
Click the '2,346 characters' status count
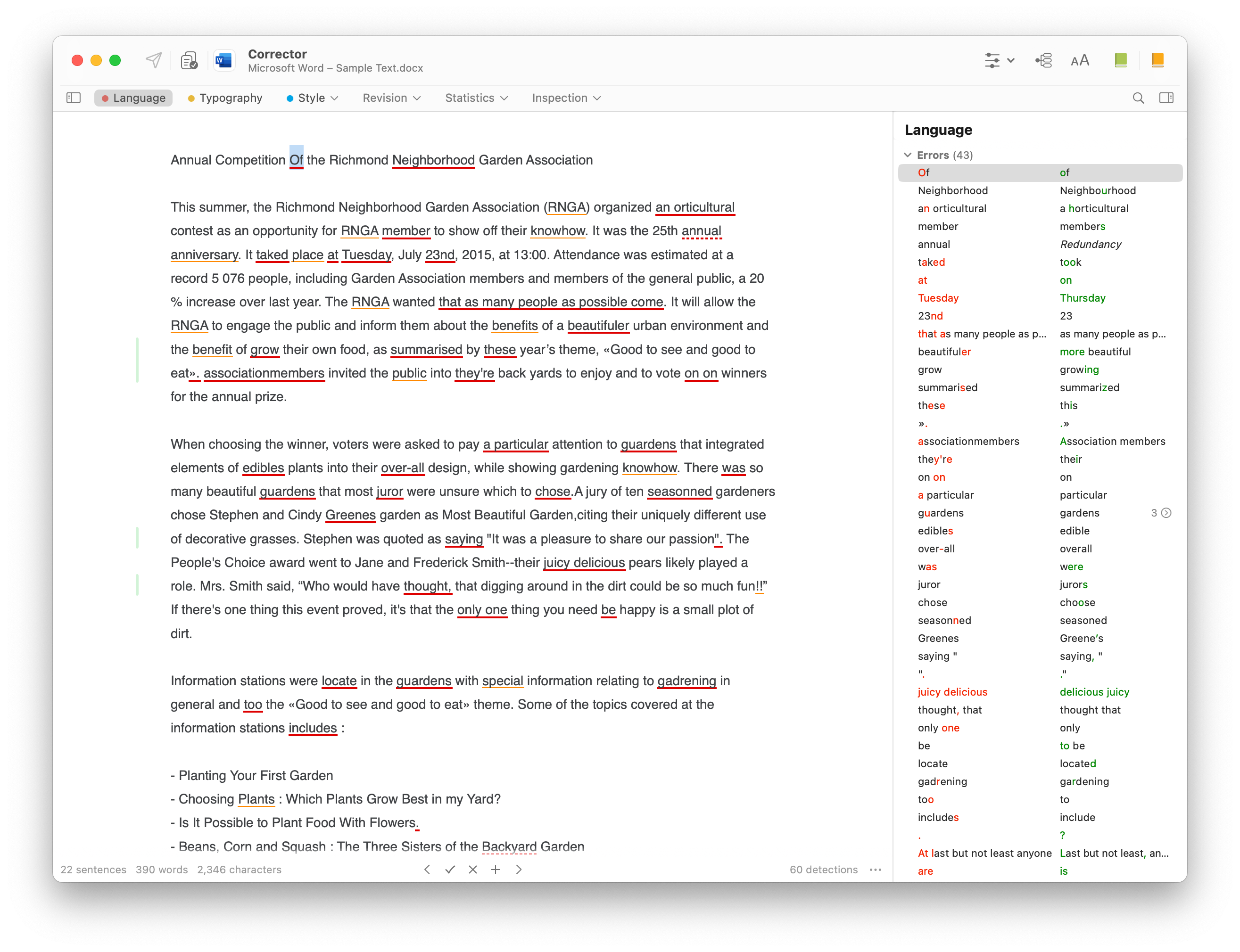(239, 870)
